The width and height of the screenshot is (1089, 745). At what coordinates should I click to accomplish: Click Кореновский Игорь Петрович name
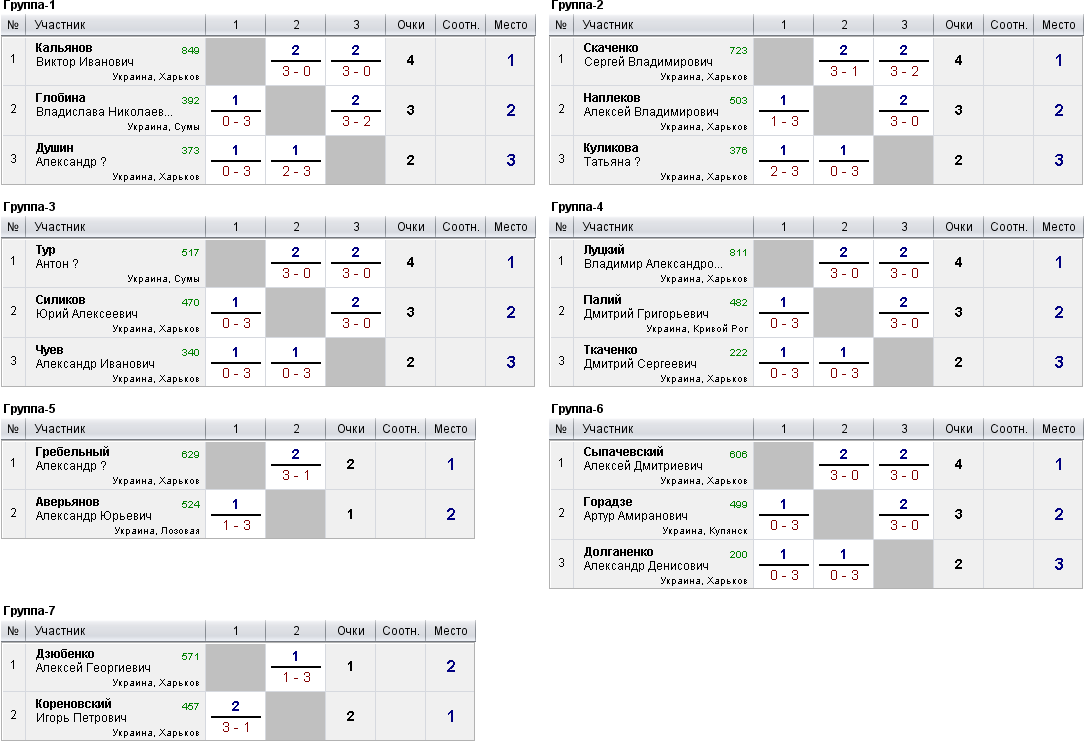[81, 711]
